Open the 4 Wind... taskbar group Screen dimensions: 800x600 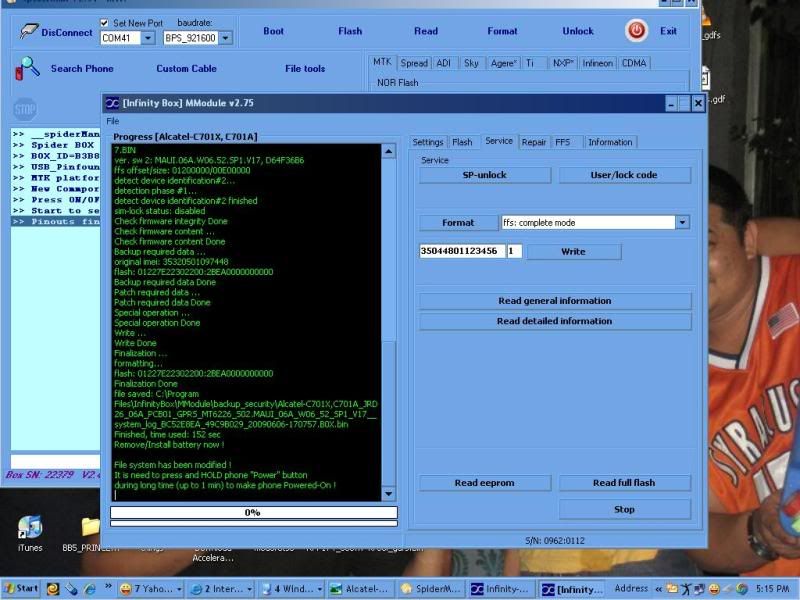point(291,589)
